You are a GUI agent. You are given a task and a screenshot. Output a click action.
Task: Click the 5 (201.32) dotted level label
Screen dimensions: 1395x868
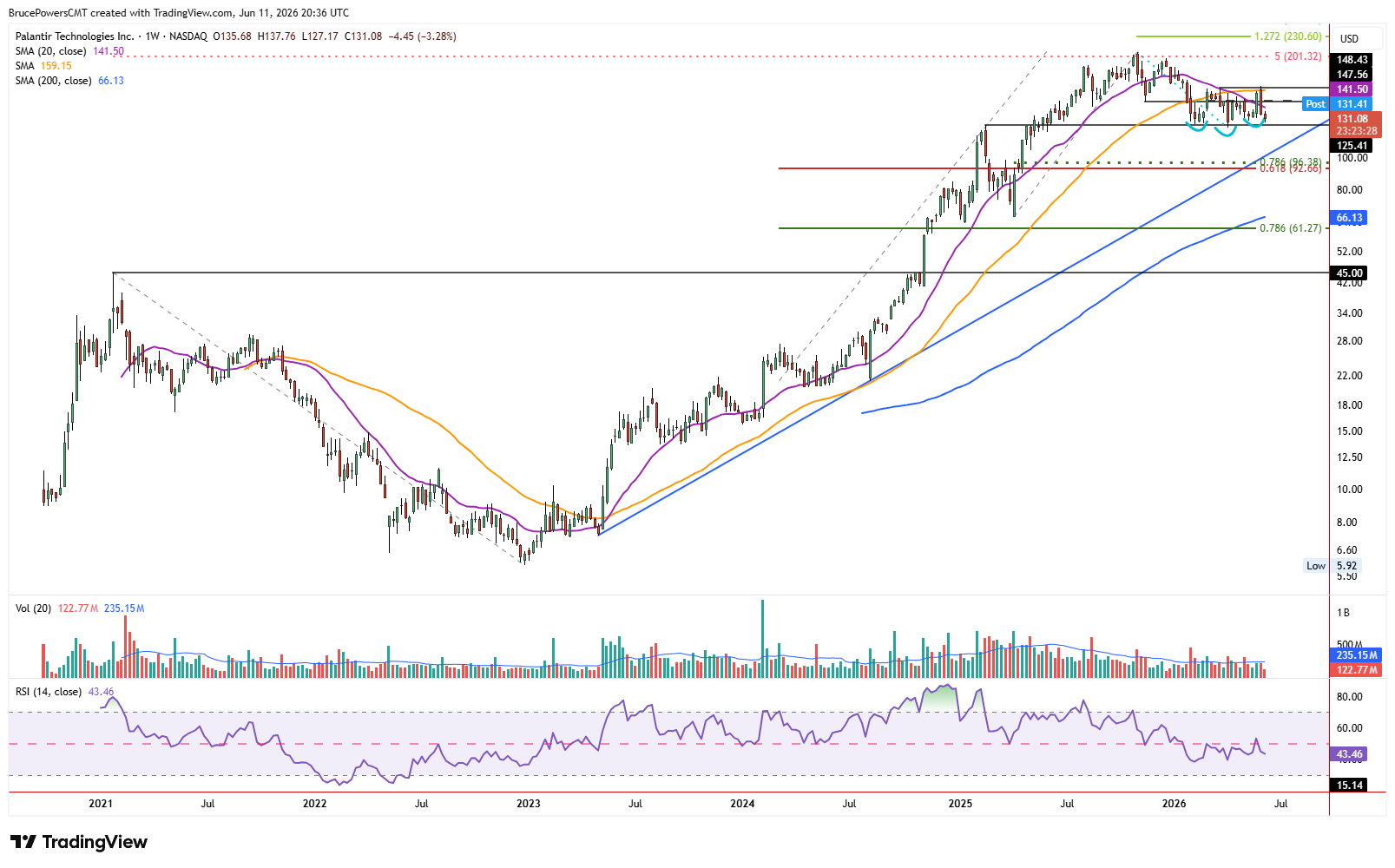1298,56
